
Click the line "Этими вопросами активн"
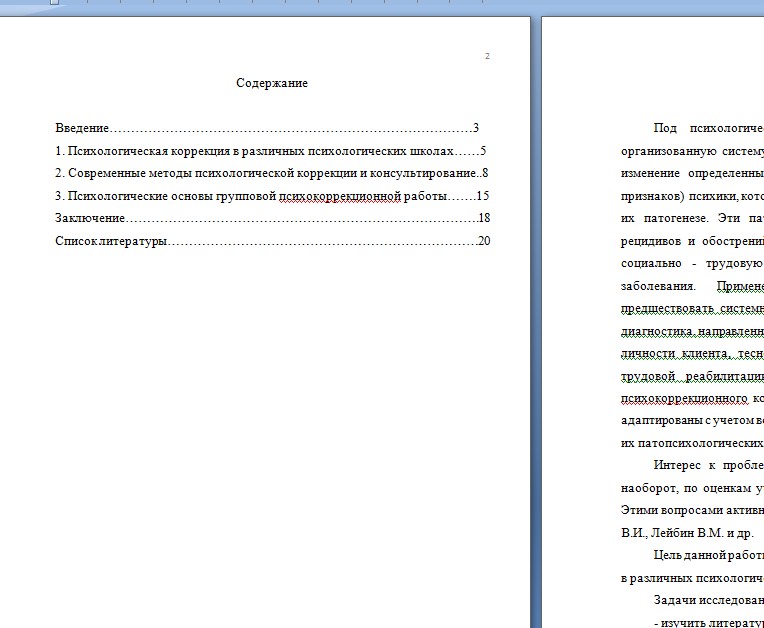[692, 510]
